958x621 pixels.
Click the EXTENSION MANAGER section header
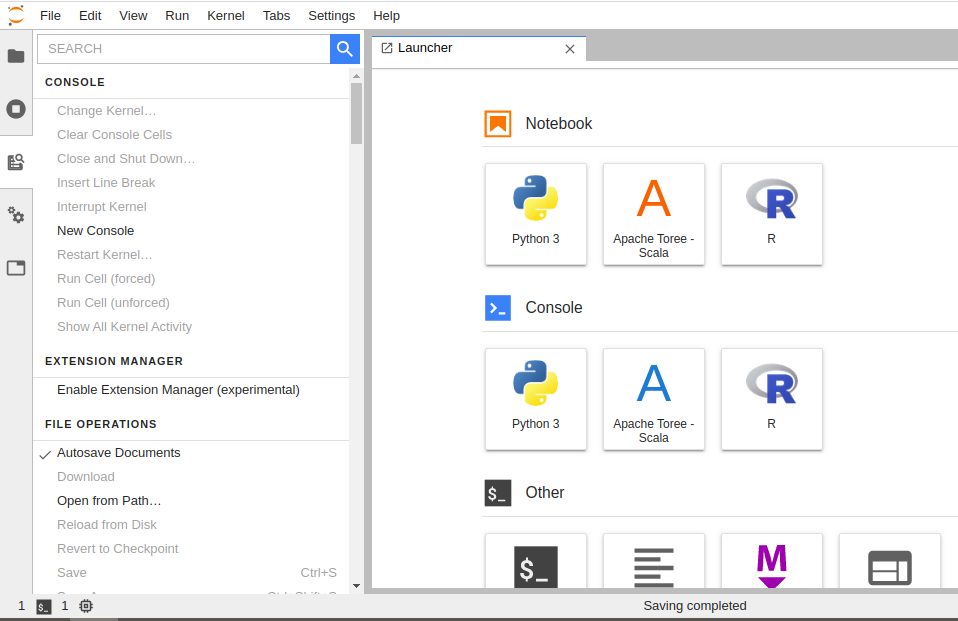(114, 361)
